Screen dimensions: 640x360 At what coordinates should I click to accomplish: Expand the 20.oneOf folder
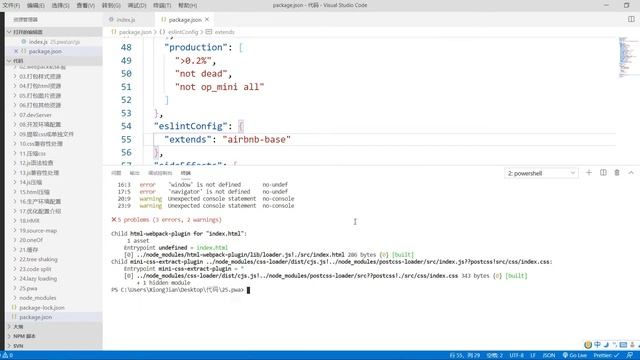pyautogui.click(x=53, y=240)
